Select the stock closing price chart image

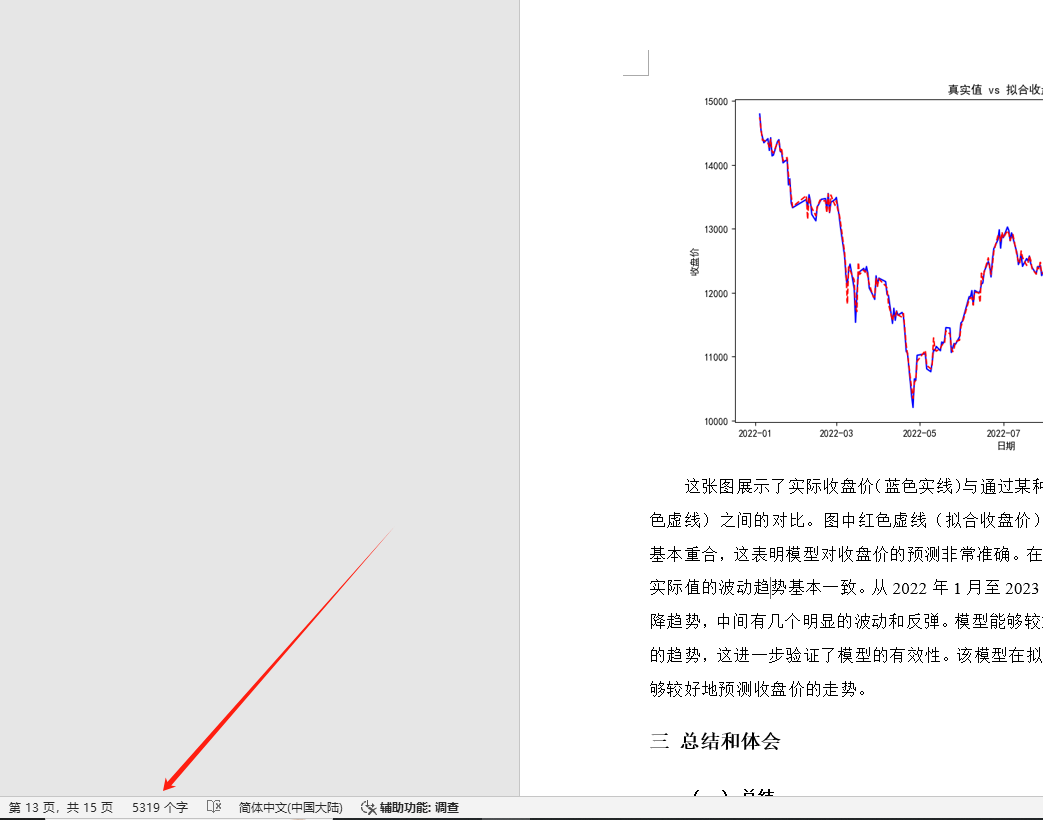[865, 266]
